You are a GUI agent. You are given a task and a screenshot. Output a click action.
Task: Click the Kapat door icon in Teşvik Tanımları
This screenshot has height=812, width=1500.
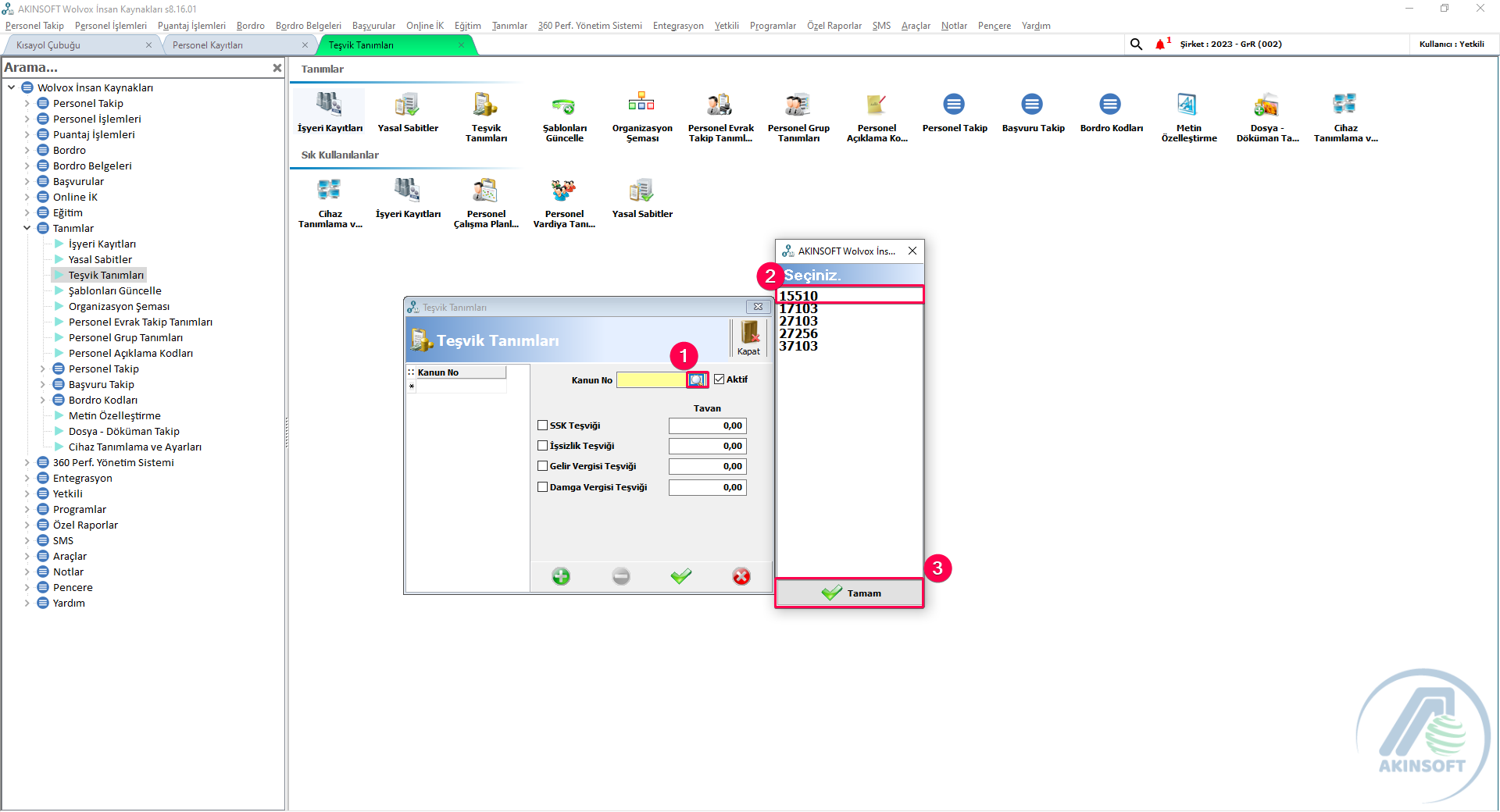pyautogui.click(x=749, y=338)
